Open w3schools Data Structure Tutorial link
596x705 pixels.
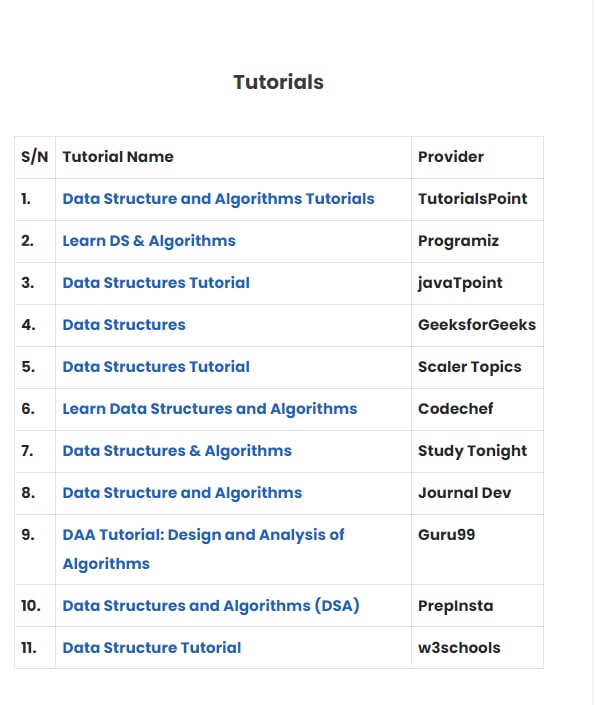tap(151, 648)
